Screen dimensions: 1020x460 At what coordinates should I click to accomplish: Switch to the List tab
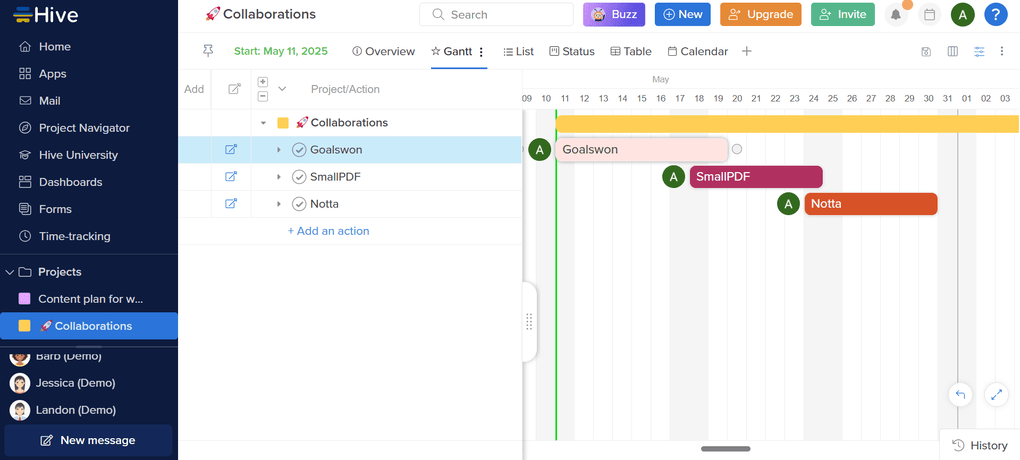518,51
